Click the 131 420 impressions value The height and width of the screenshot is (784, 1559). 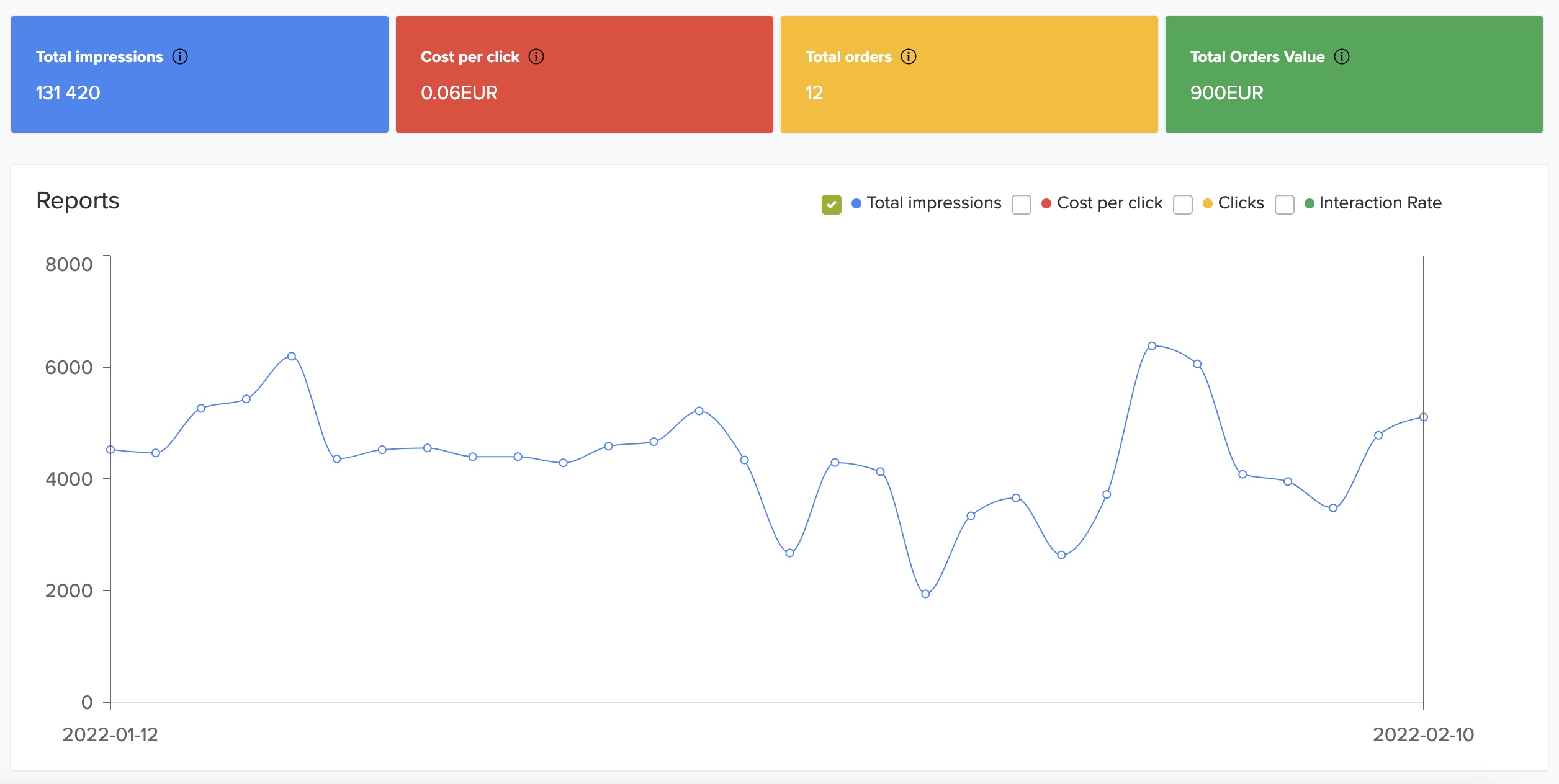coord(68,93)
